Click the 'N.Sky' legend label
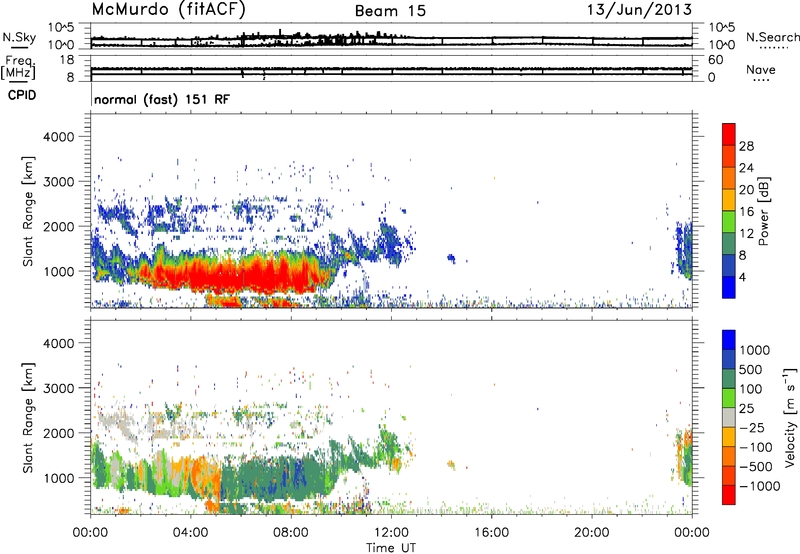The height and width of the screenshot is (554, 800). [x=19, y=37]
